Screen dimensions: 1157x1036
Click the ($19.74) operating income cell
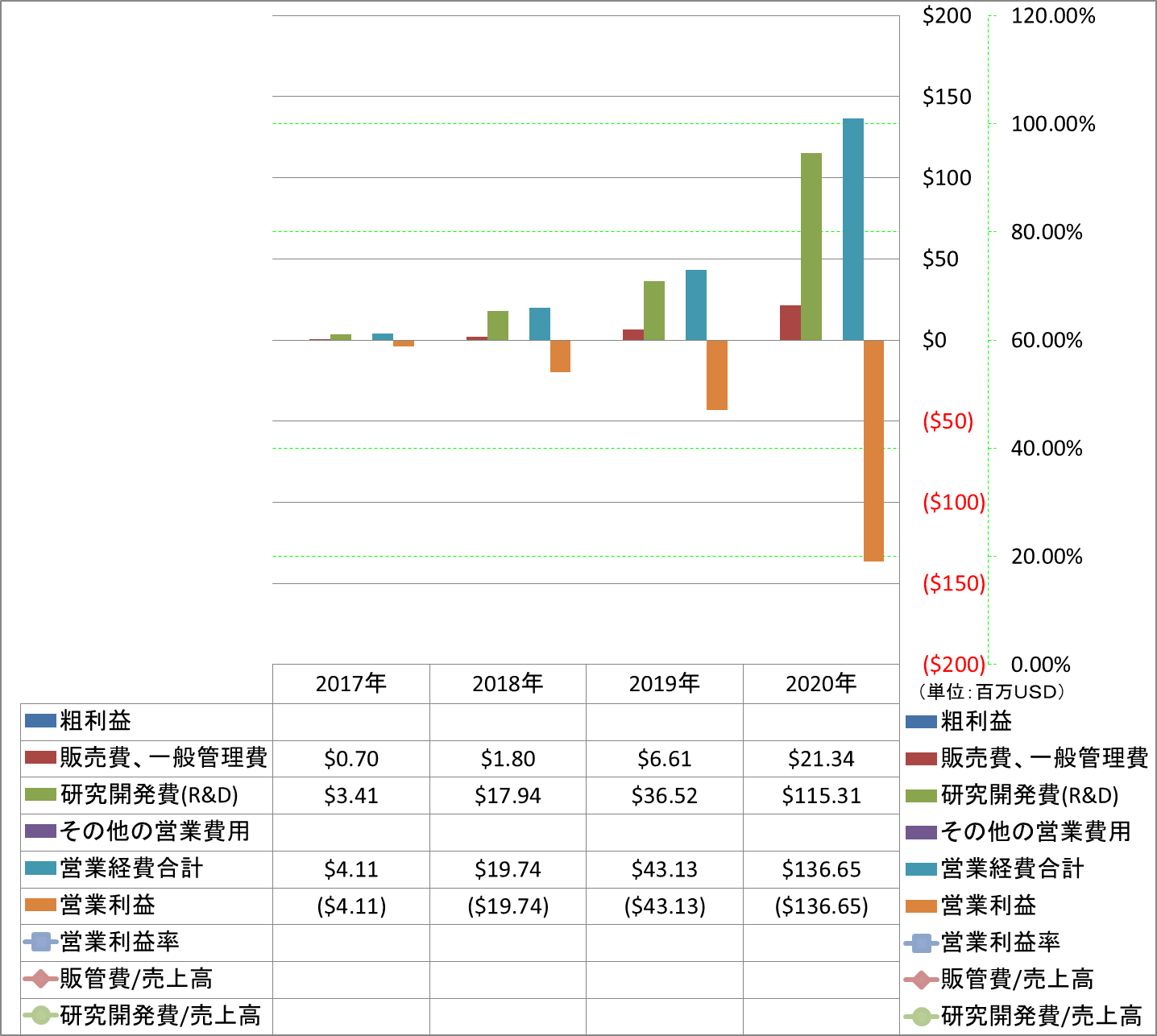508,906
